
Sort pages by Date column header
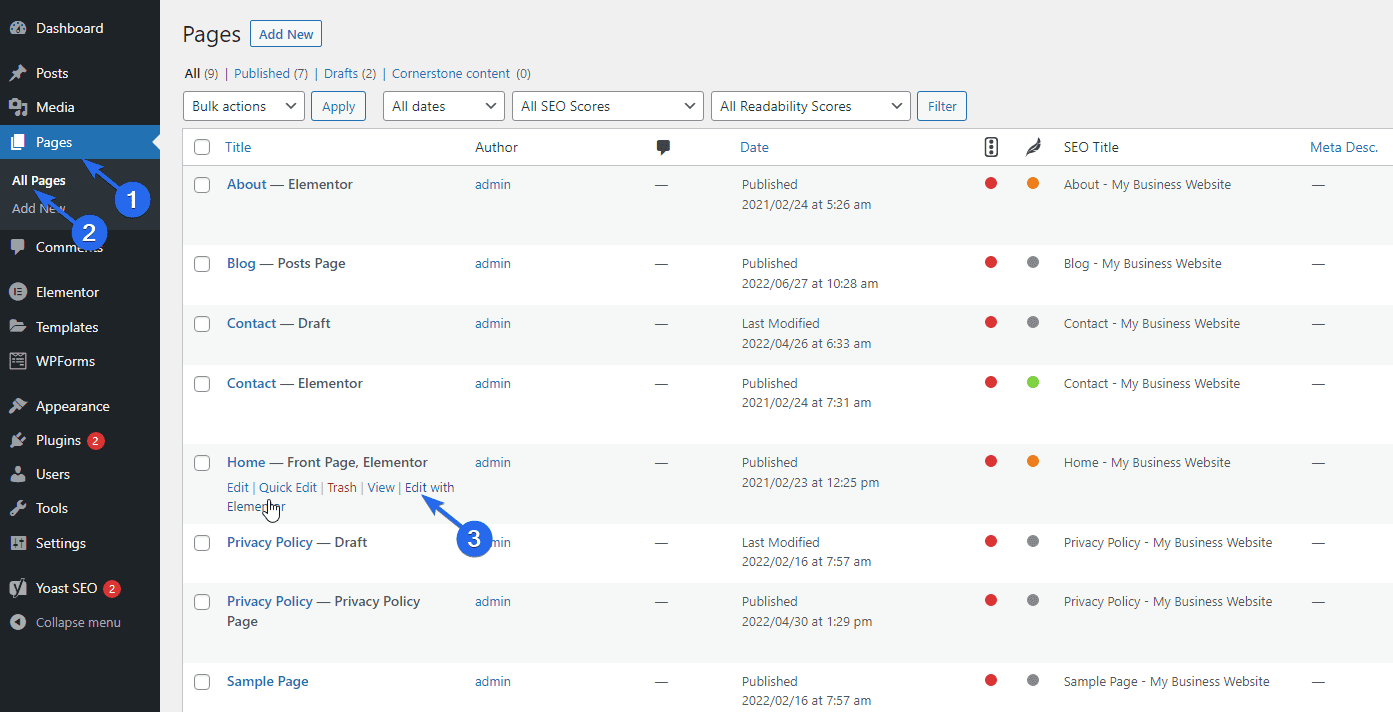[754, 147]
